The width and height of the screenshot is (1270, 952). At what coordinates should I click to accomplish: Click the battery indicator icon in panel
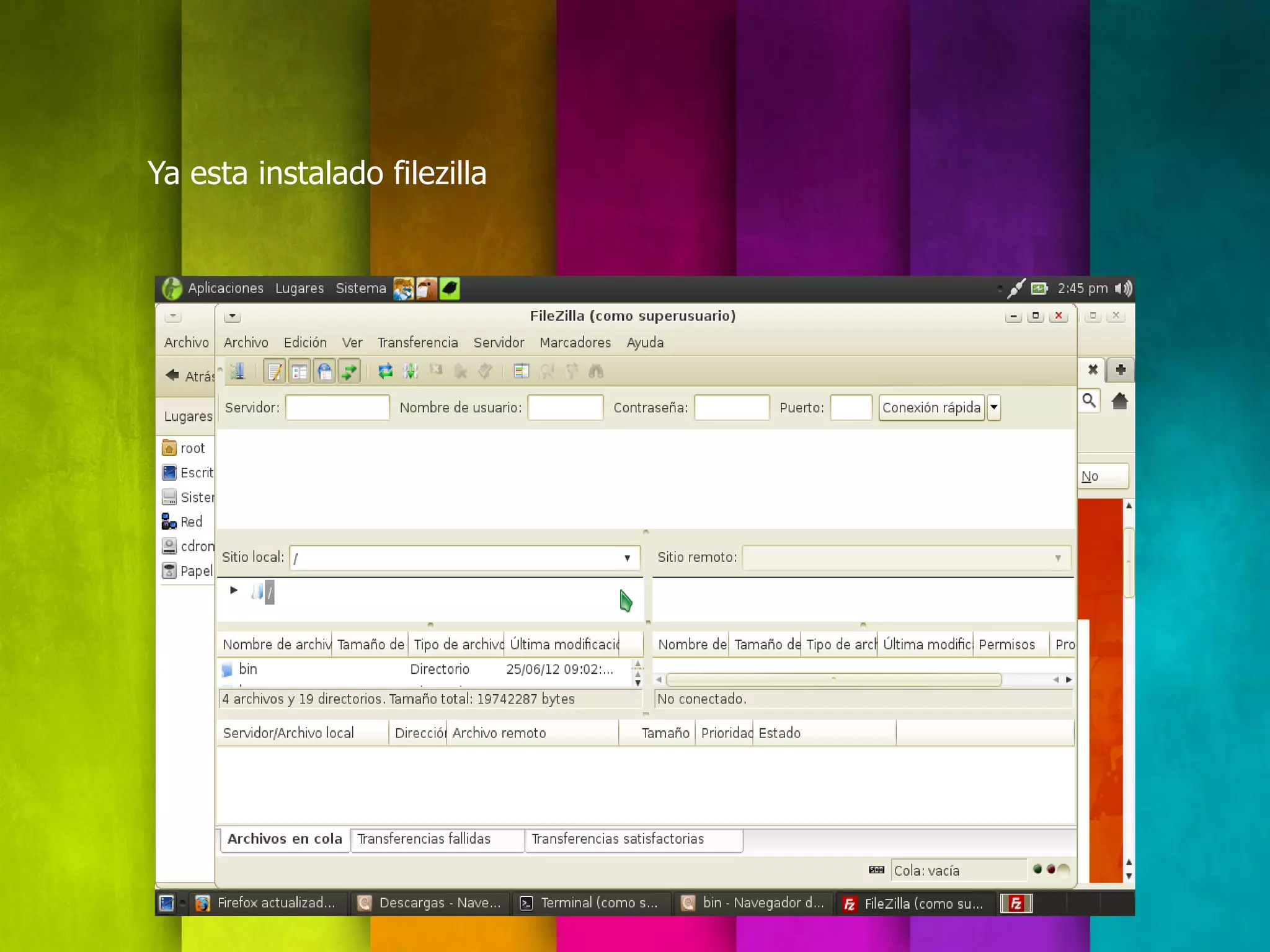click(x=1039, y=288)
